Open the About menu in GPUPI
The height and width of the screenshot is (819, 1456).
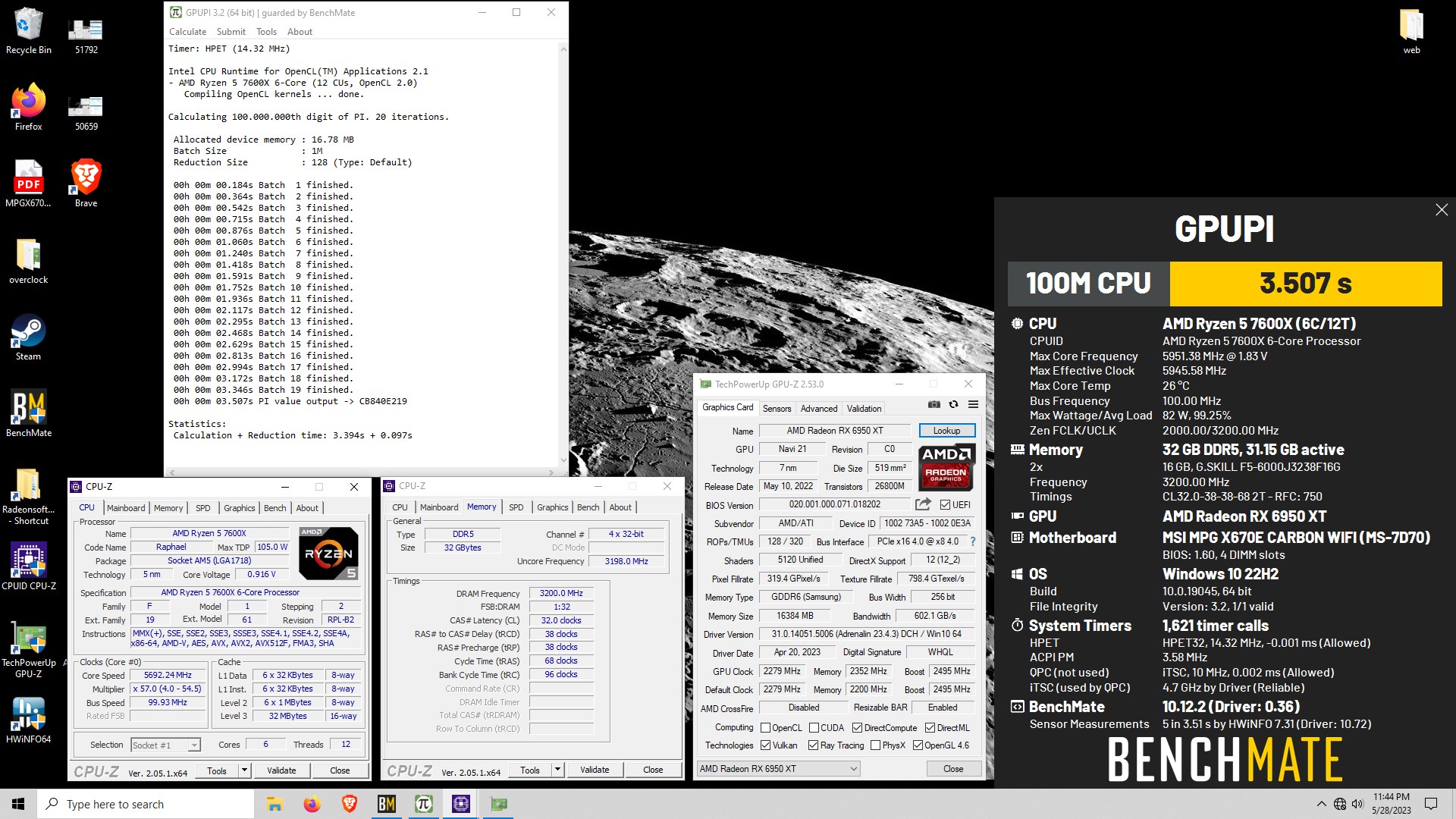point(300,32)
